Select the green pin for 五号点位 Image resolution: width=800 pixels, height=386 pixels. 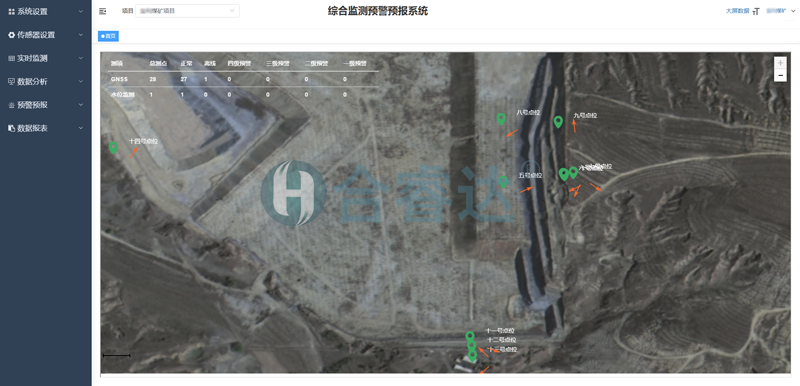pos(504,182)
